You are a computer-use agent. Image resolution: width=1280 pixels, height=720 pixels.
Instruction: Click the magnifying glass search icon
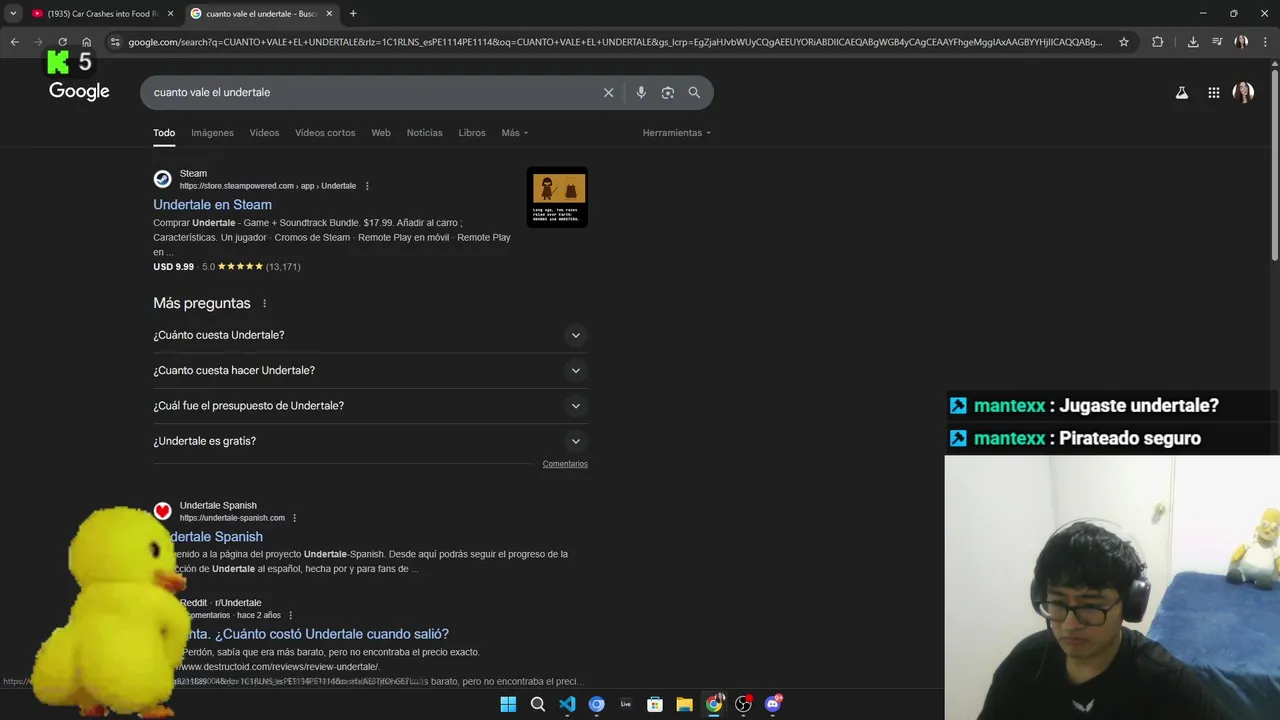pyautogui.click(x=694, y=92)
